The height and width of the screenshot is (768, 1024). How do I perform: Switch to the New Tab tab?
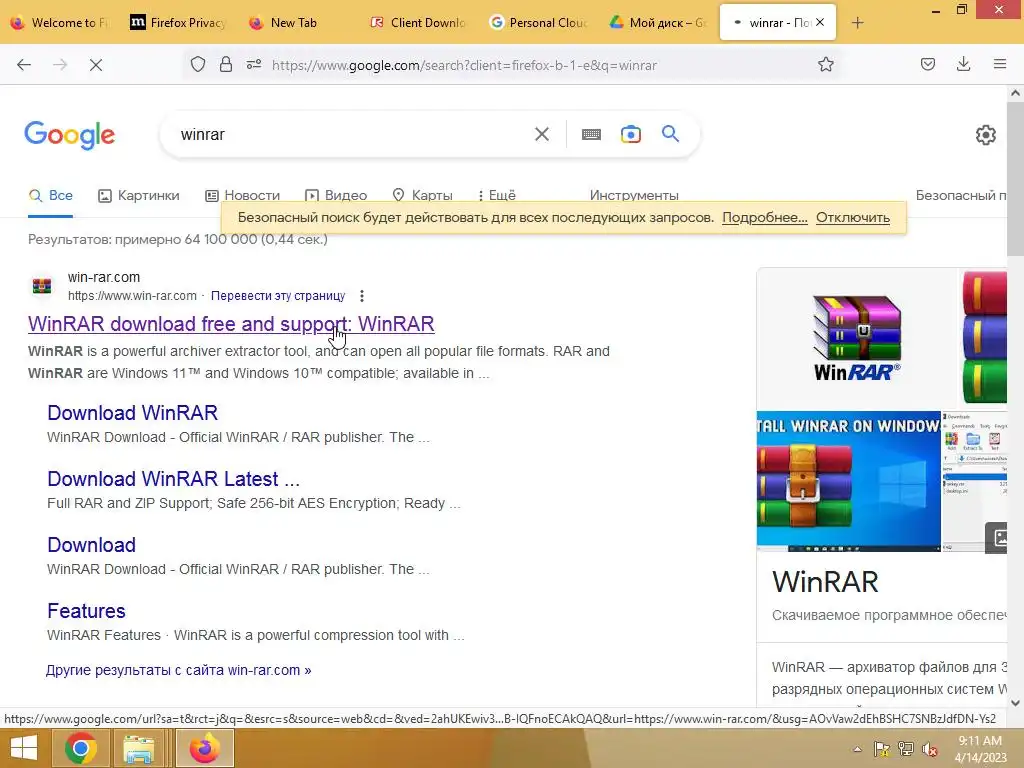pyautogui.click(x=294, y=23)
